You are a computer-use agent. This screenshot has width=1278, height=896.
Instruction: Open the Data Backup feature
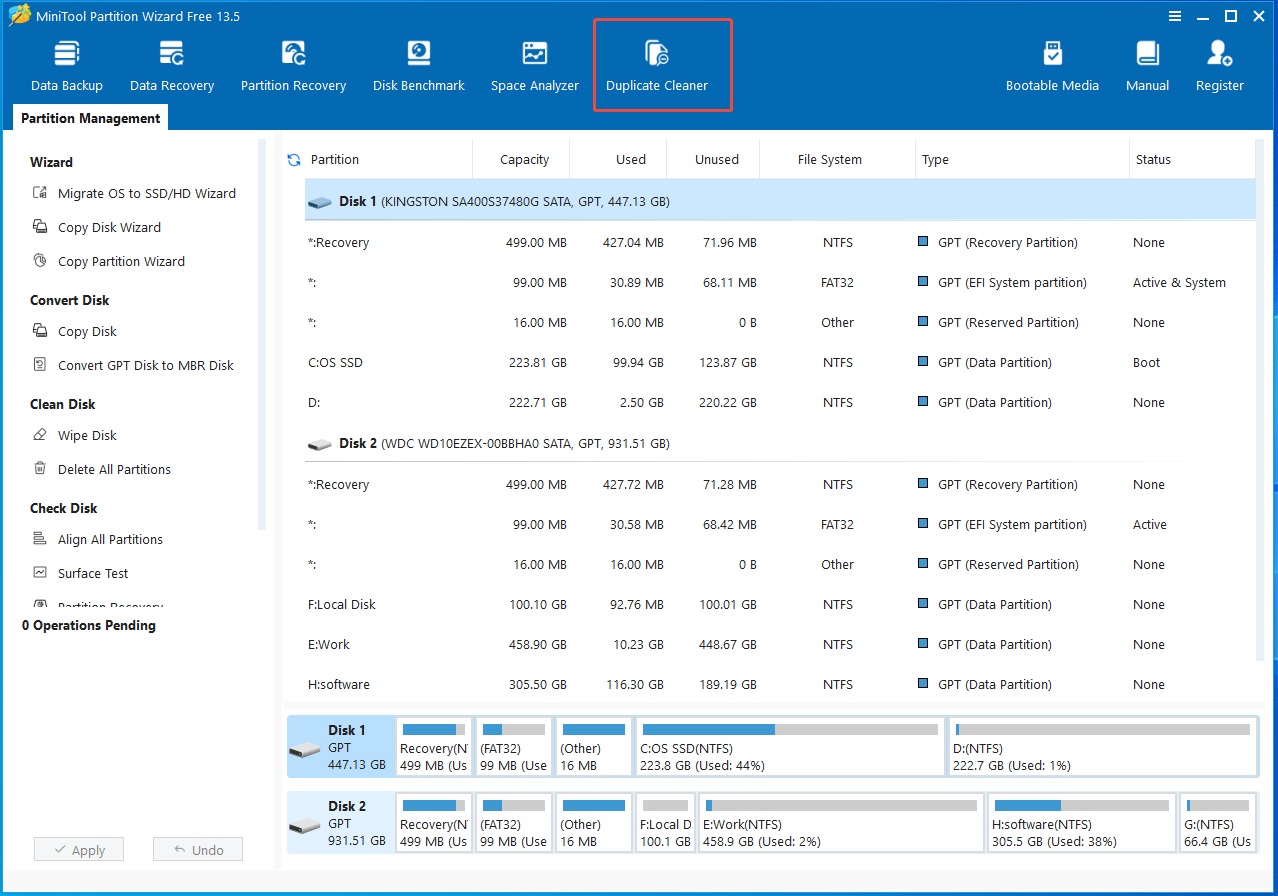tap(66, 62)
